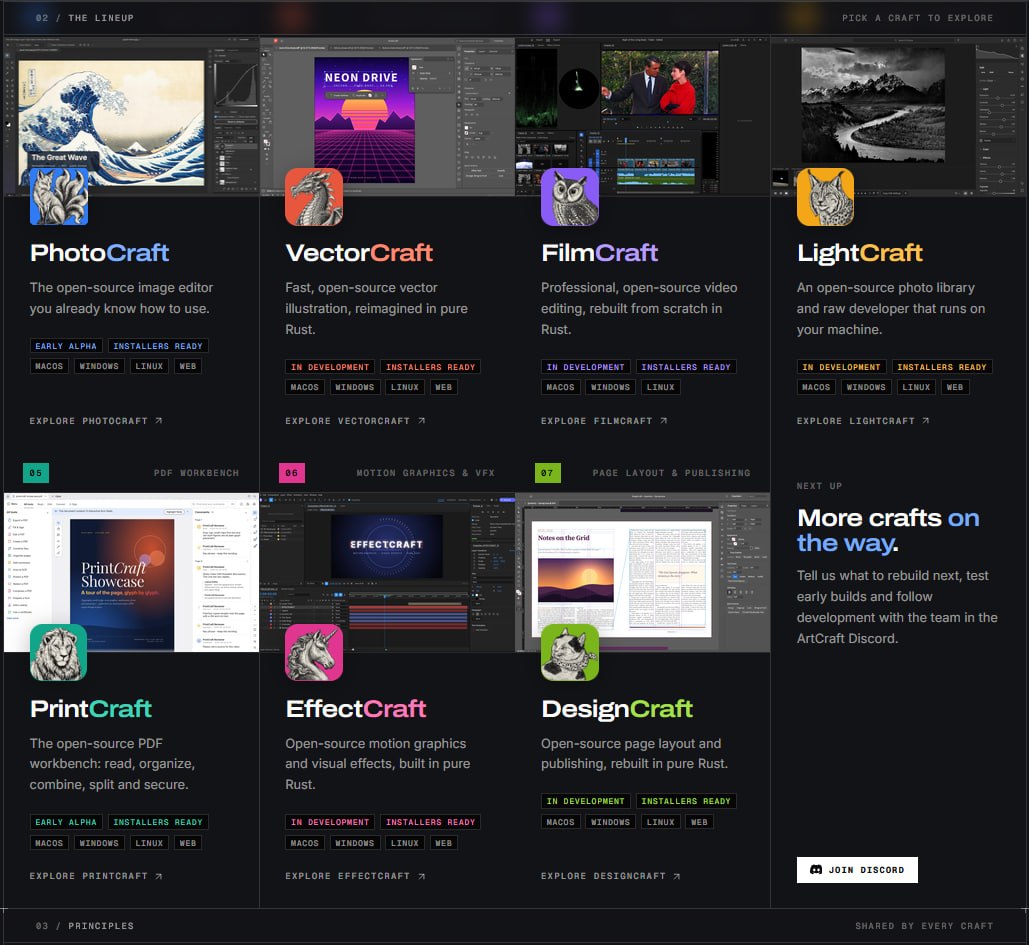1029x945 pixels.
Task: Click arrow icon beside Explore PhotoCraft
Action: coord(158,421)
